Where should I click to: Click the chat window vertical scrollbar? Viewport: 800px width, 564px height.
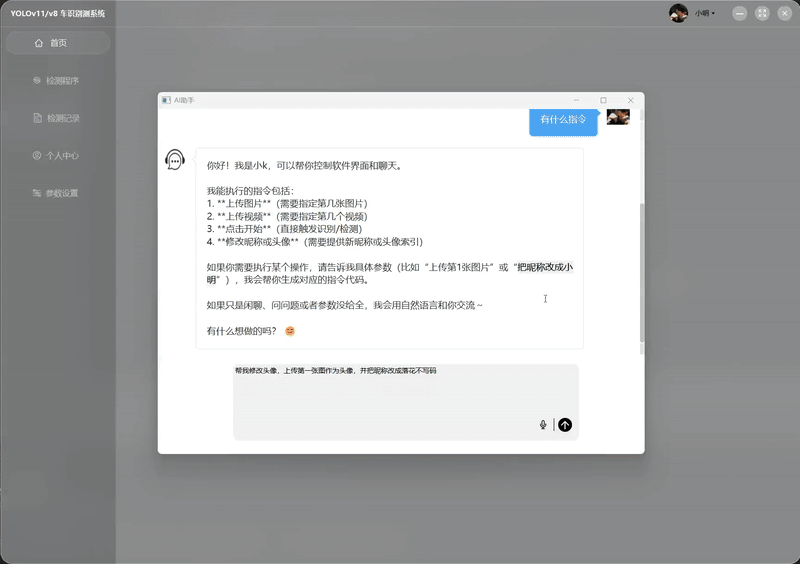[642, 273]
